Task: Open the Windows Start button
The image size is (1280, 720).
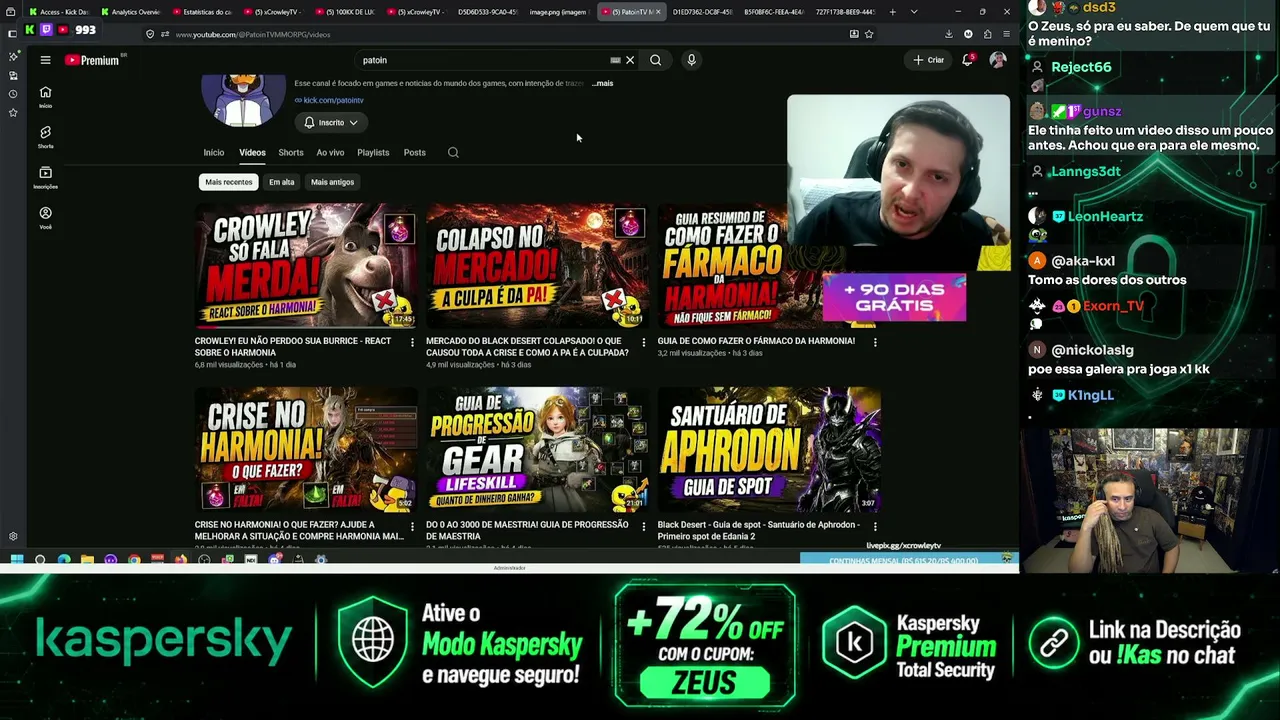Action: (17, 560)
